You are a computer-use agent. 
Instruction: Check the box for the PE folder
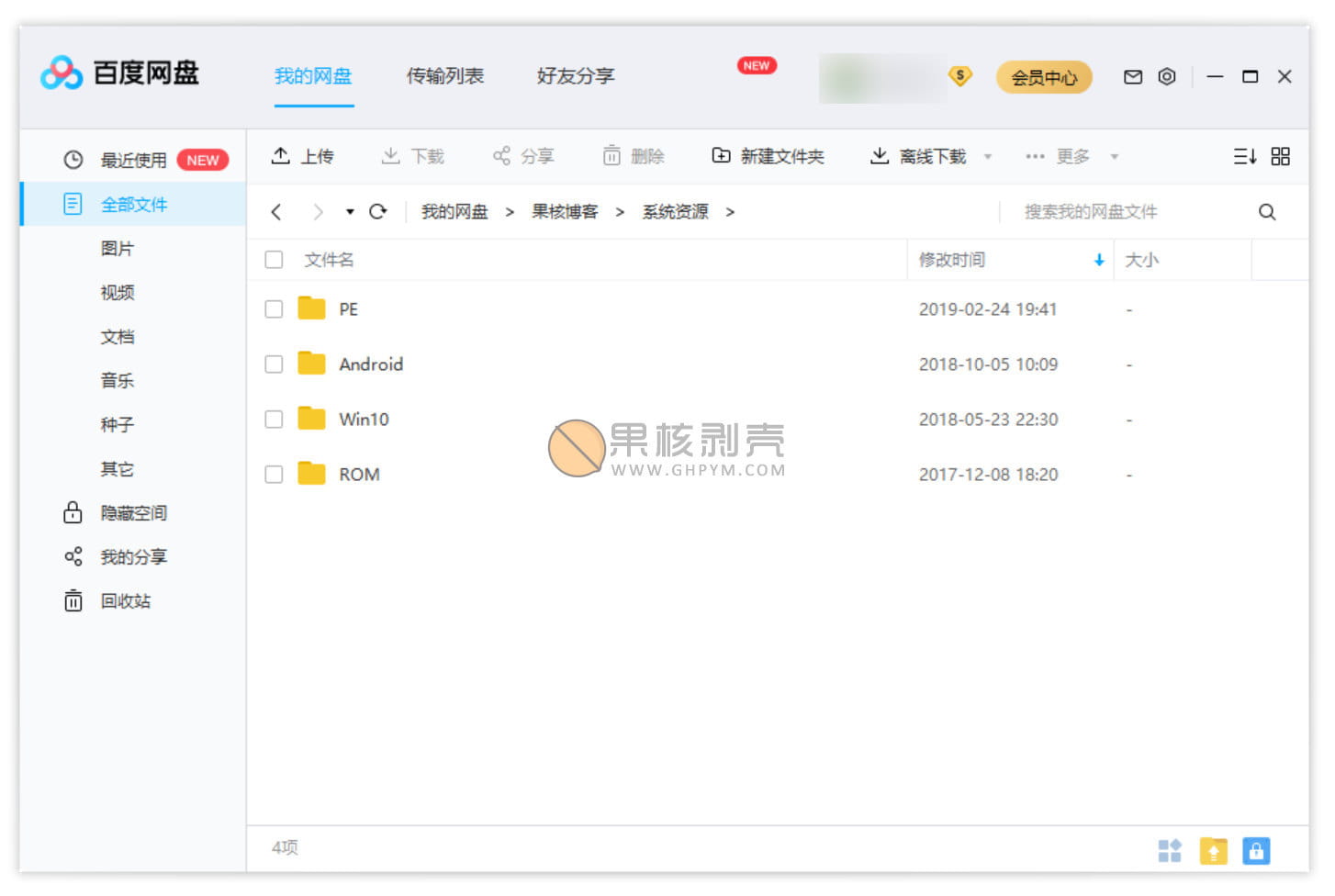click(274, 309)
